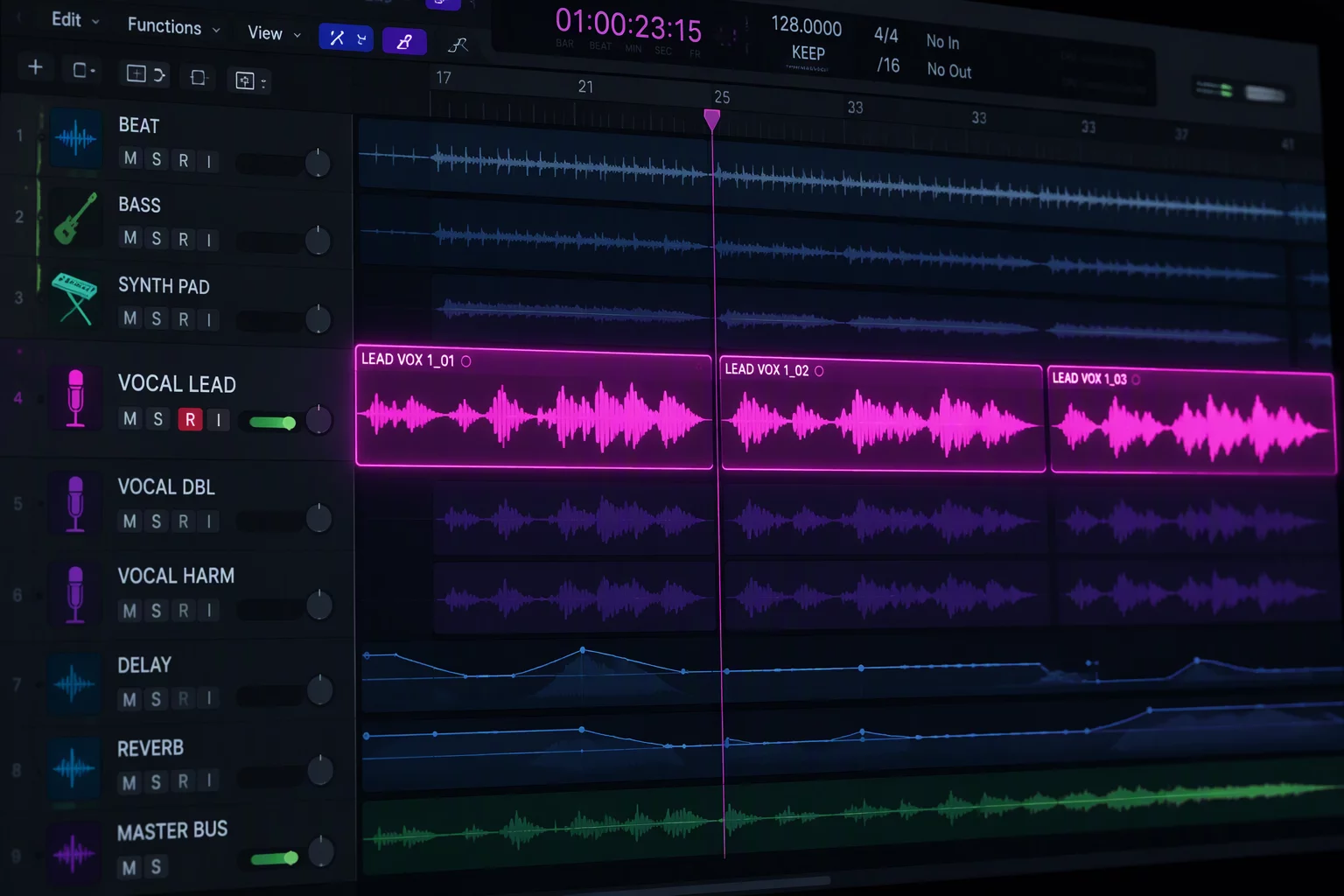
Task: Click bar 21 on the ruler
Action: 585,87
